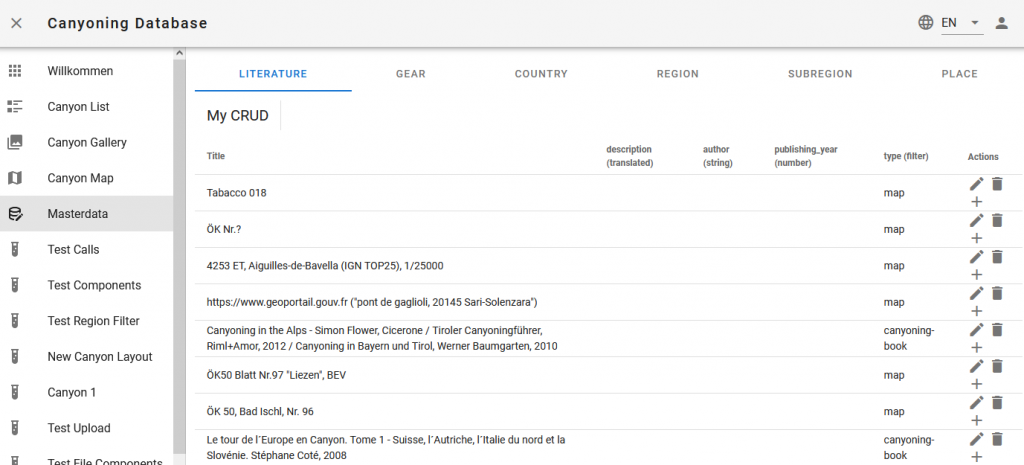This screenshot has width=1024, height=465.
Task: Navigate to Canyon List
Action: pyautogui.click(x=78, y=107)
